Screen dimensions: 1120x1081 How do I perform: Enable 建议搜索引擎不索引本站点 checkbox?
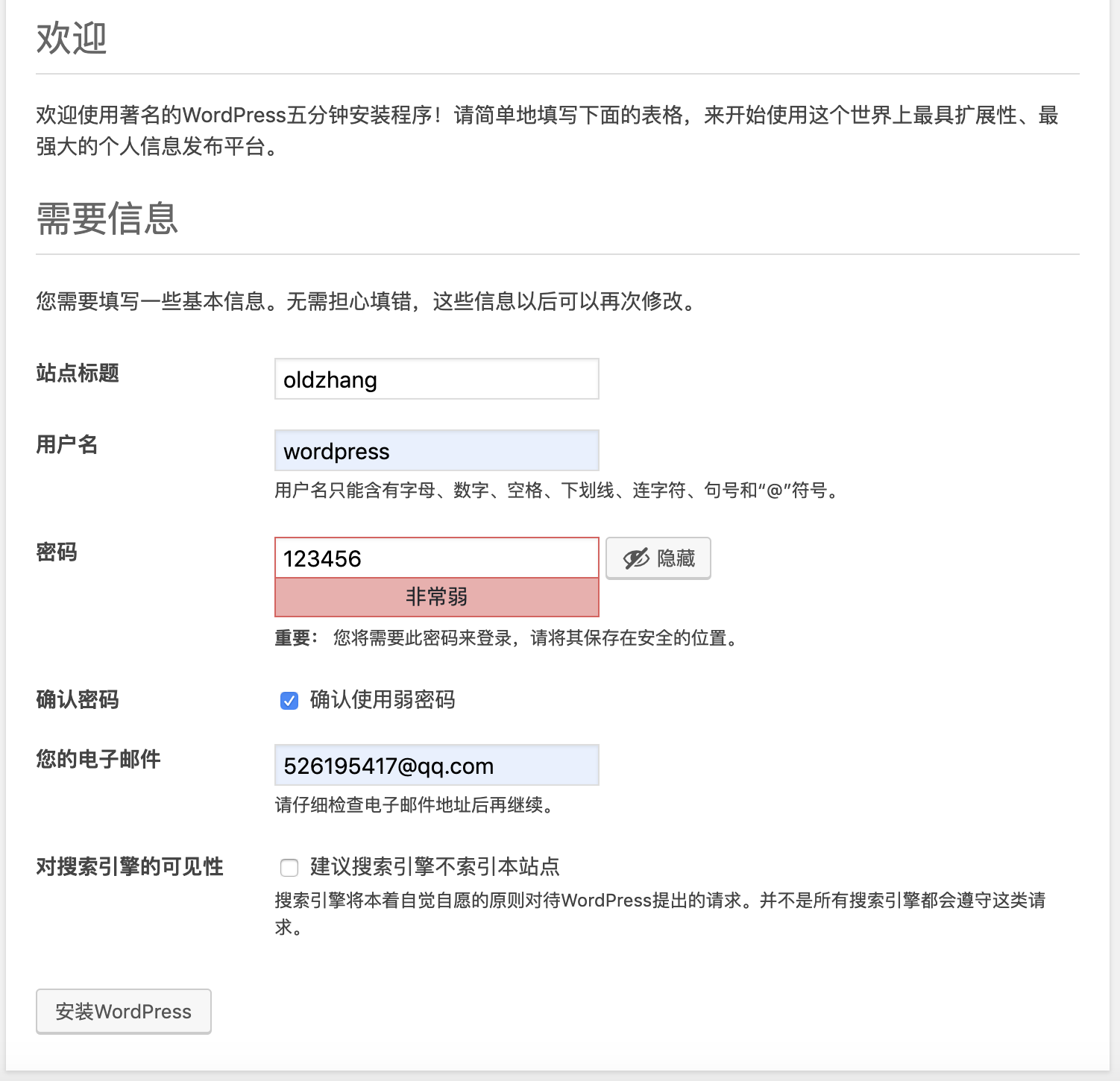click(289, 868)
